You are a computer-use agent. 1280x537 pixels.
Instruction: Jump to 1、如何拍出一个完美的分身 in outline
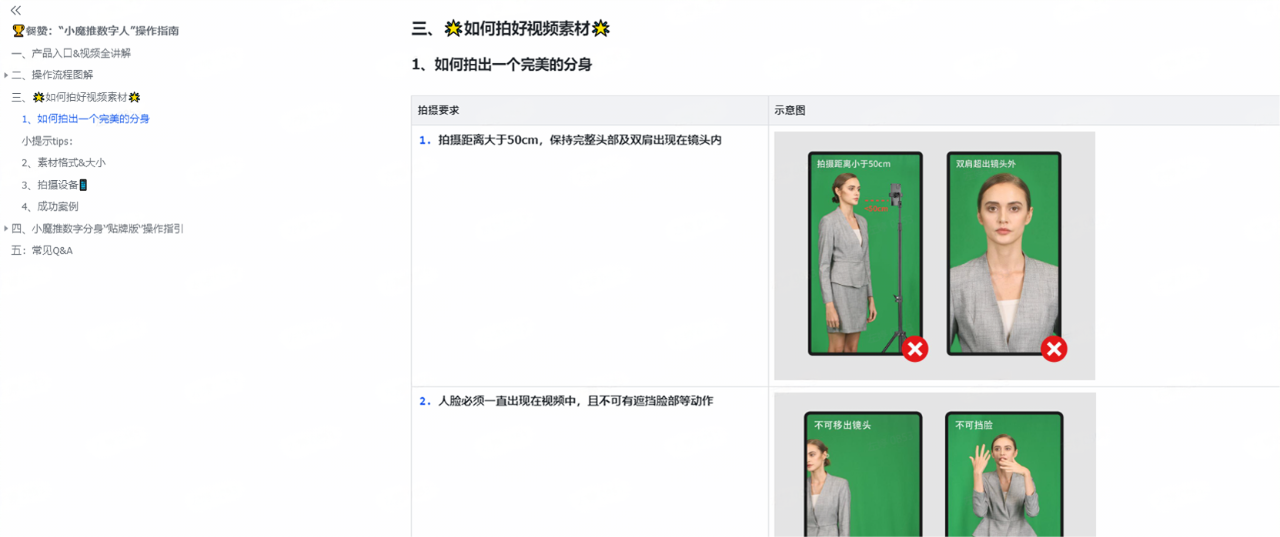[93, 119]
